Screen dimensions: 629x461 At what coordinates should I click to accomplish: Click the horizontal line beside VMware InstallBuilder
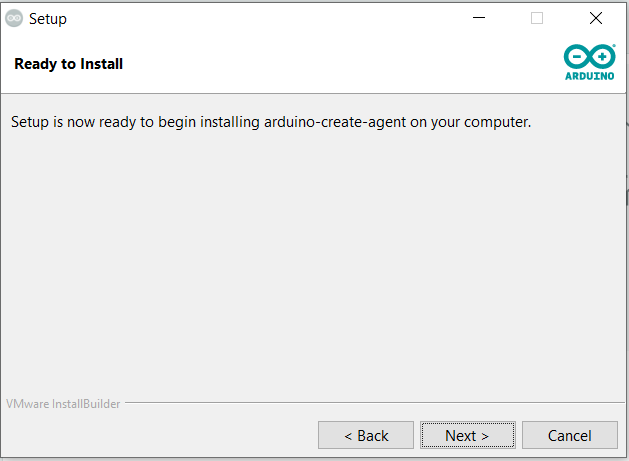375,402
